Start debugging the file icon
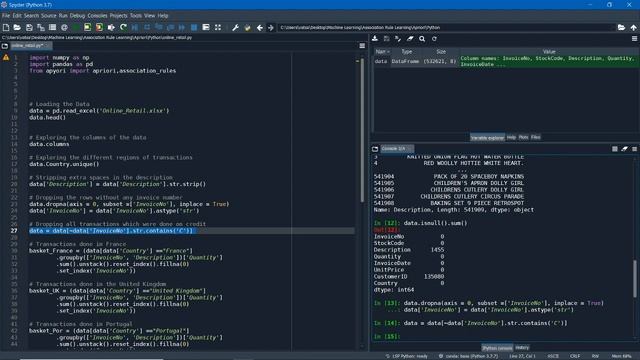The image size is (640, 360). tap(135, 27)
